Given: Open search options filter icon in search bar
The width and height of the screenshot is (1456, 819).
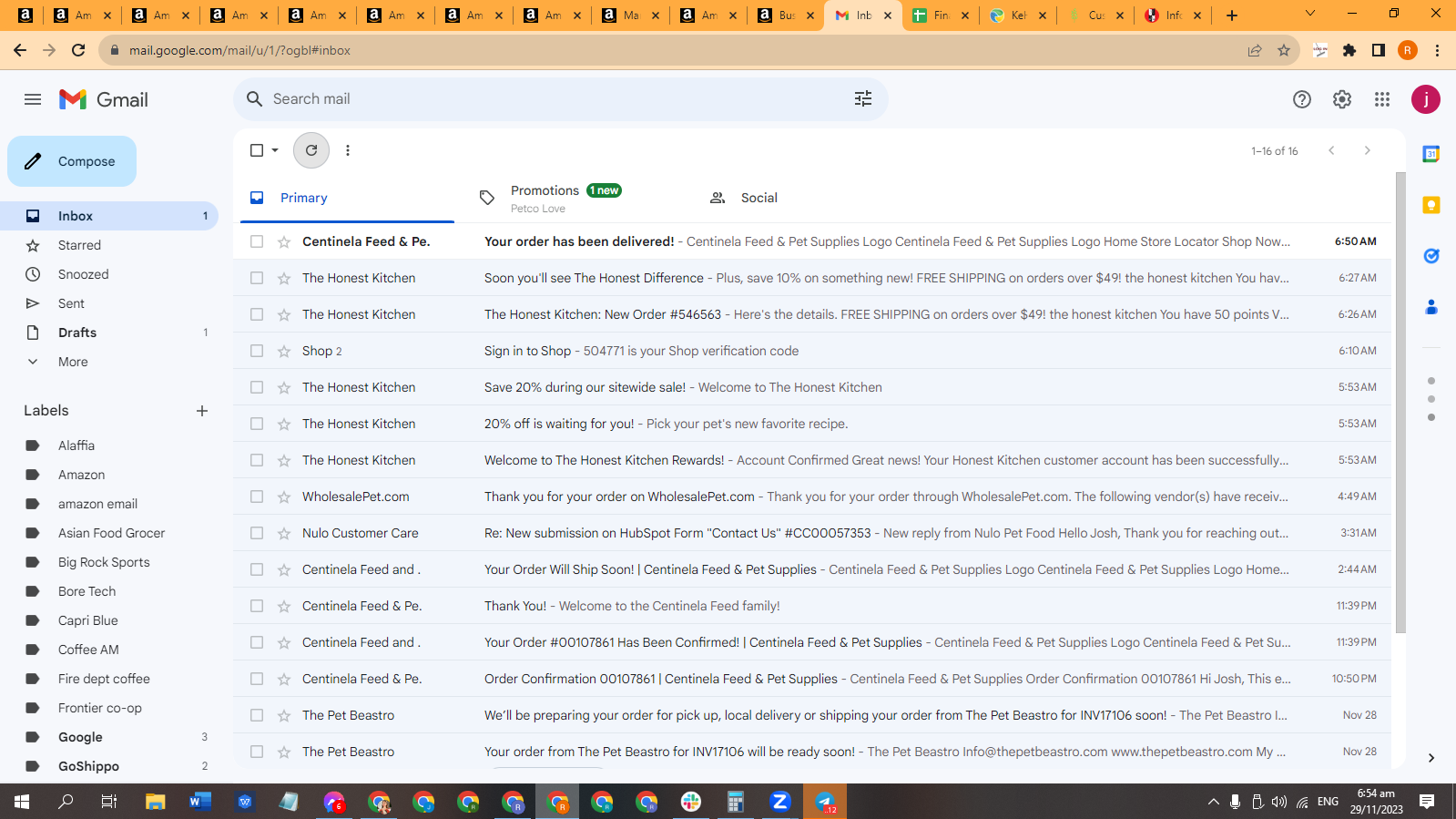Looking at the screenshot, I should click(863, 98).
